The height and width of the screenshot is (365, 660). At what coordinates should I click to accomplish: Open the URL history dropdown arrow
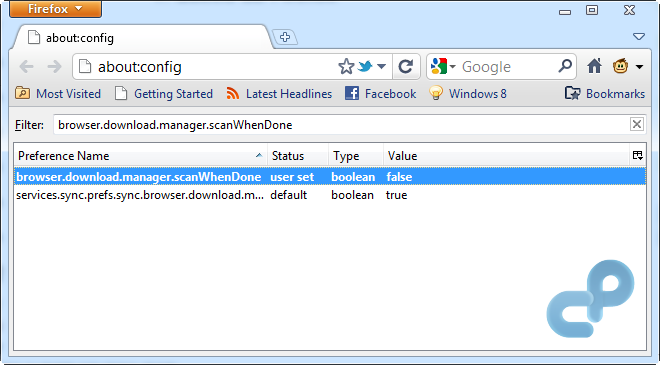381,67
